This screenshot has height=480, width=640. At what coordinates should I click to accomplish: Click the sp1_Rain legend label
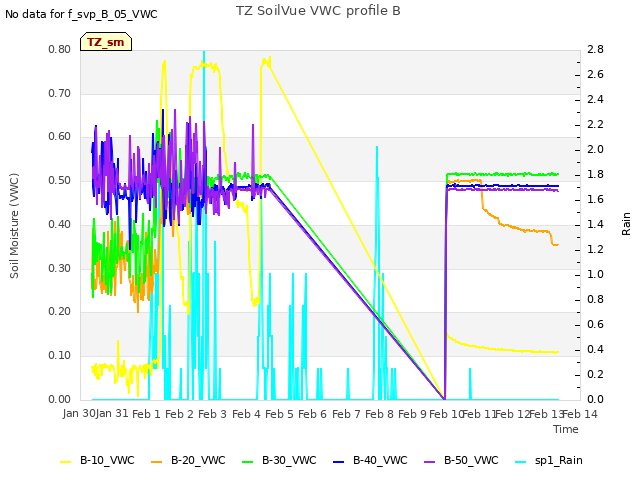click(559, 461)
